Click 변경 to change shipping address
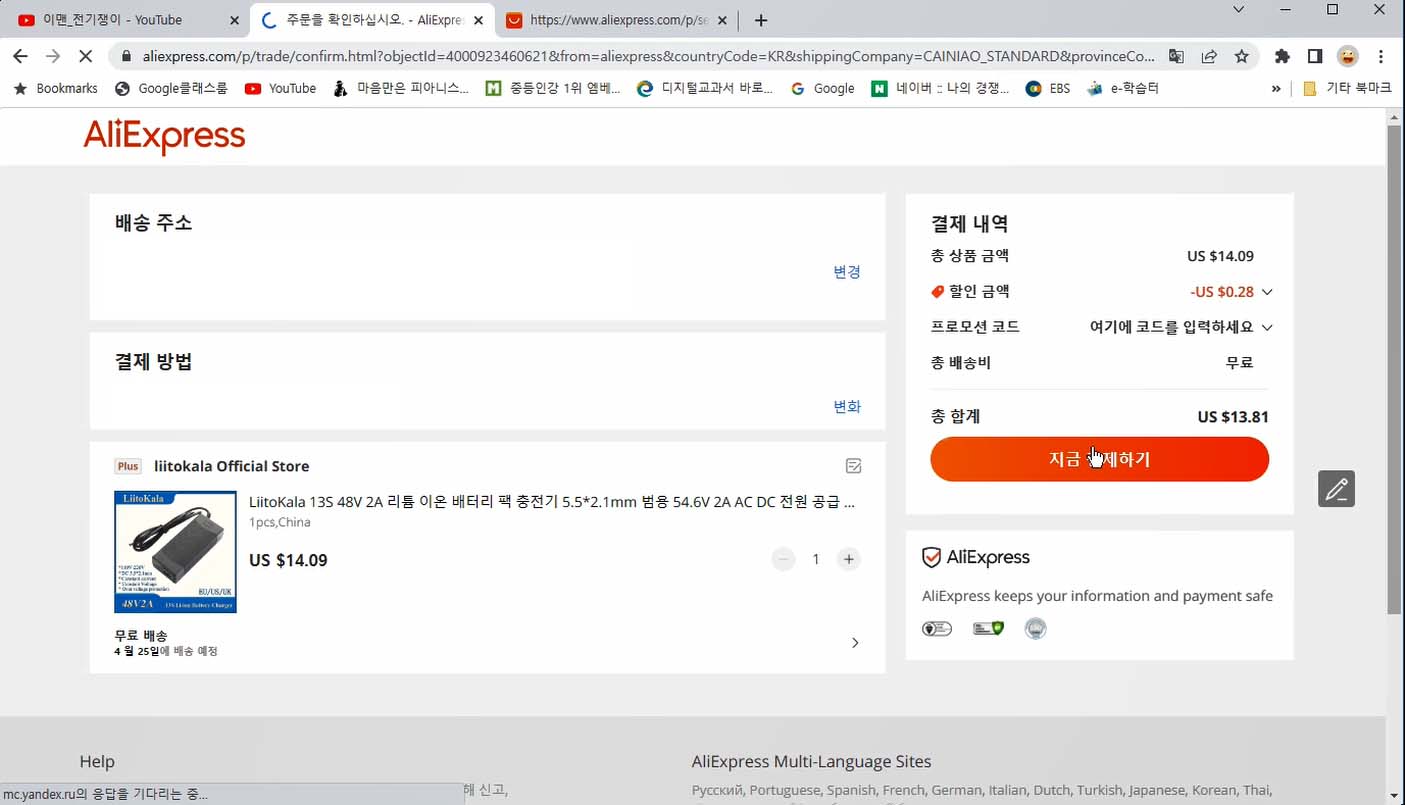This screenshot has height=805, width=1405. (847, 272)
